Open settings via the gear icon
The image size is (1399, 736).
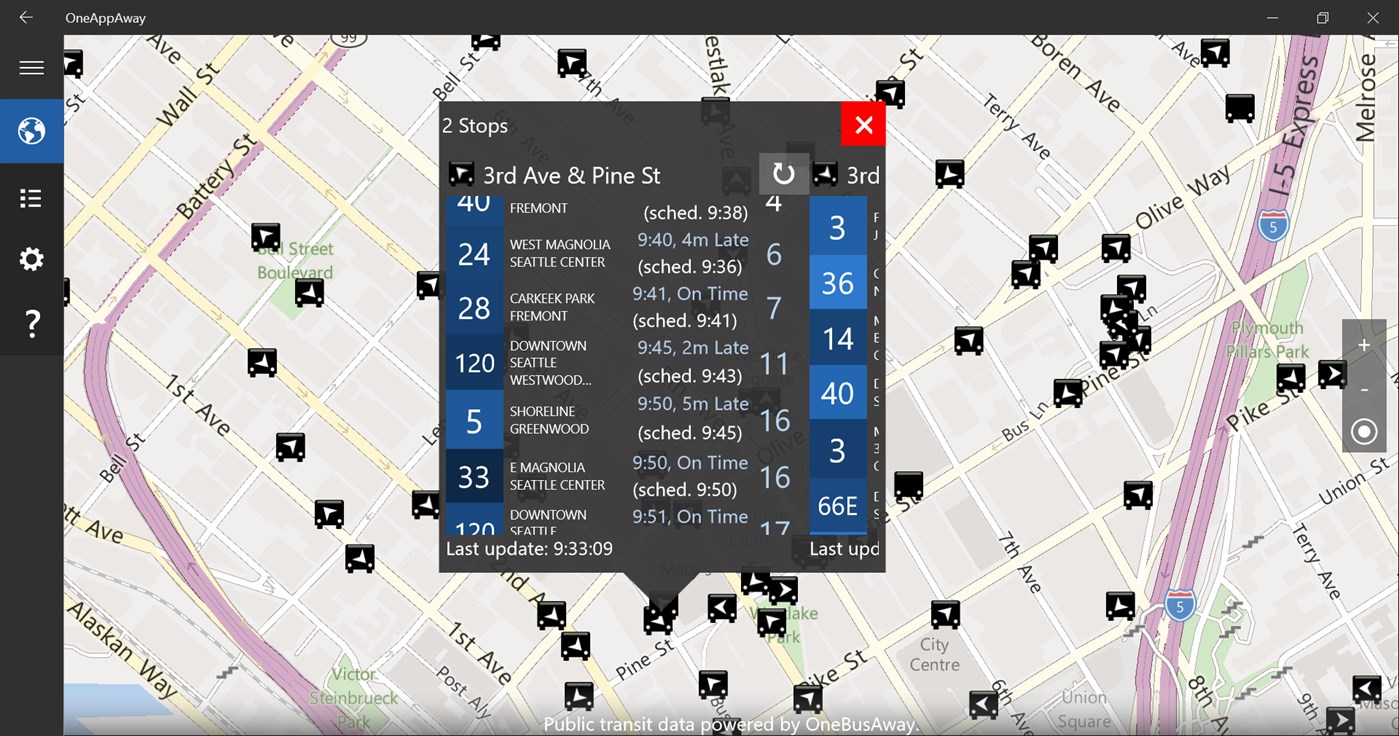(x=31, y=260)
